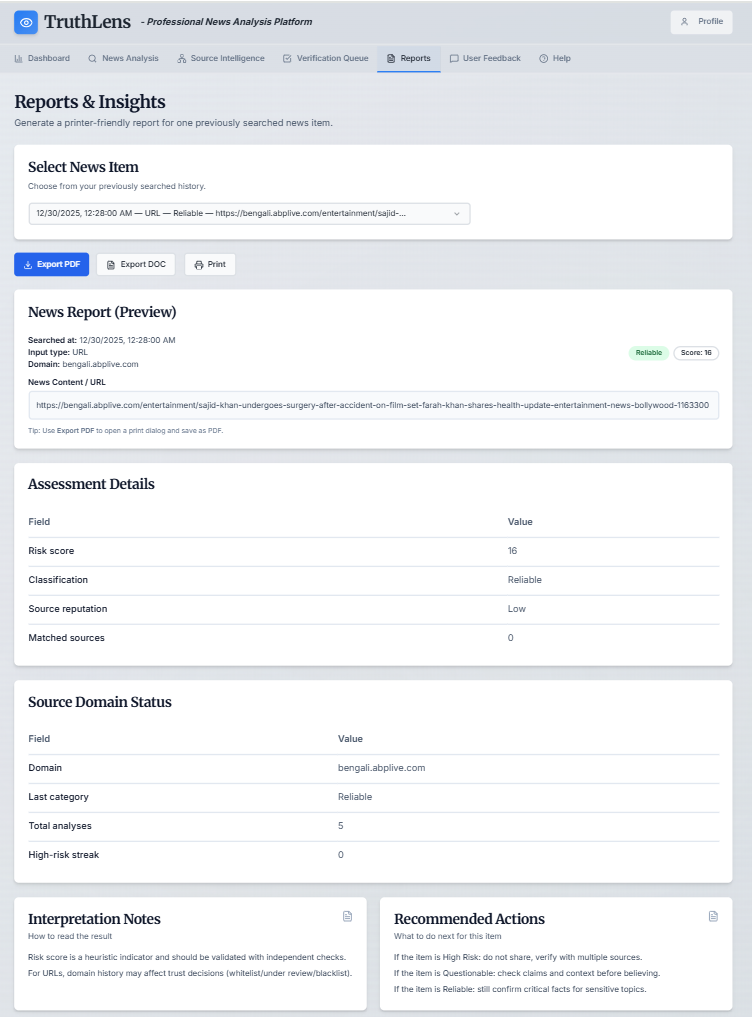Click the Export DOC button
Viewport: 752px width, 1017px height.
(136, 265)
